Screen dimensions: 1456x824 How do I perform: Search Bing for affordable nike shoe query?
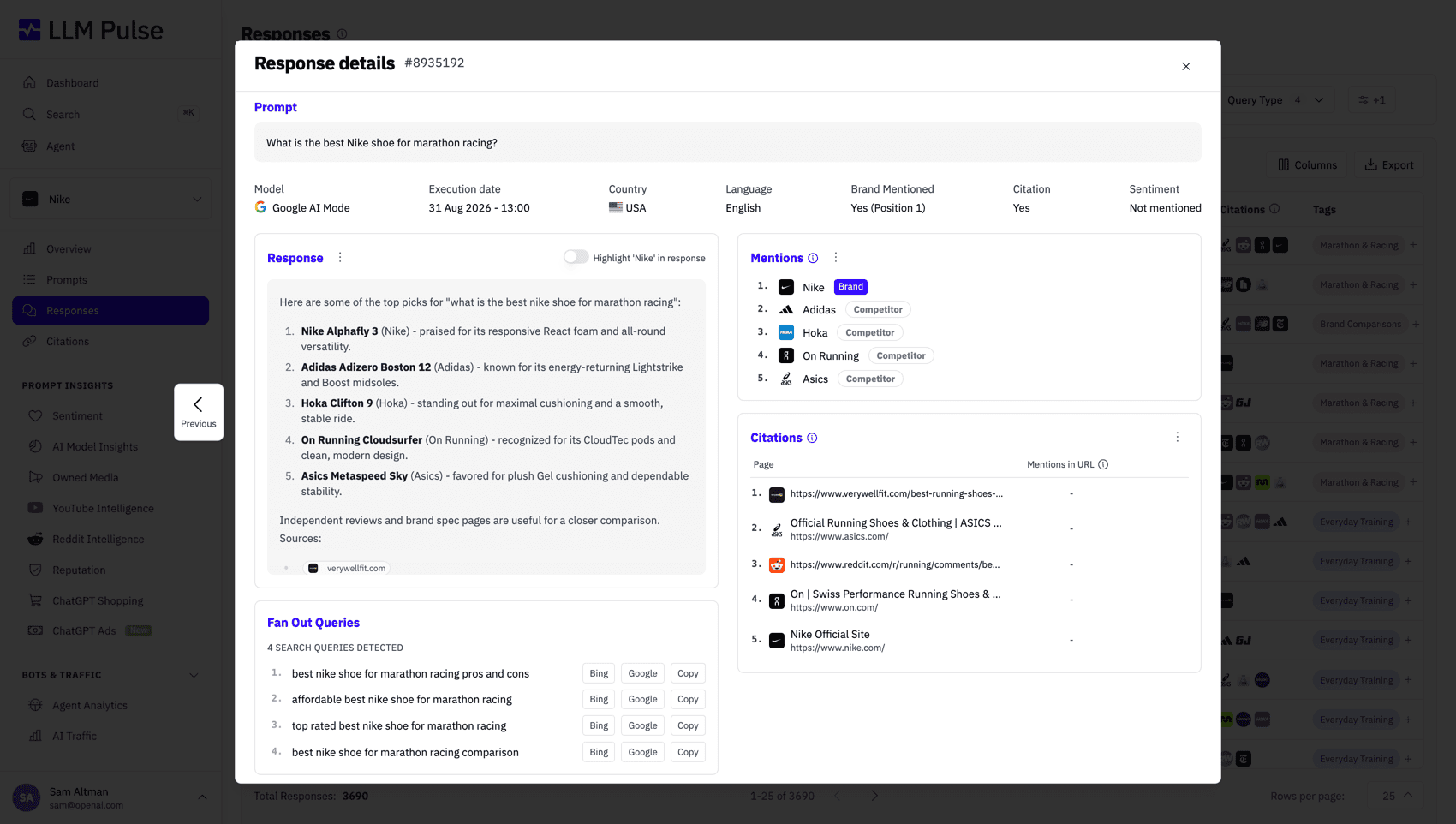tap(599, 699)
